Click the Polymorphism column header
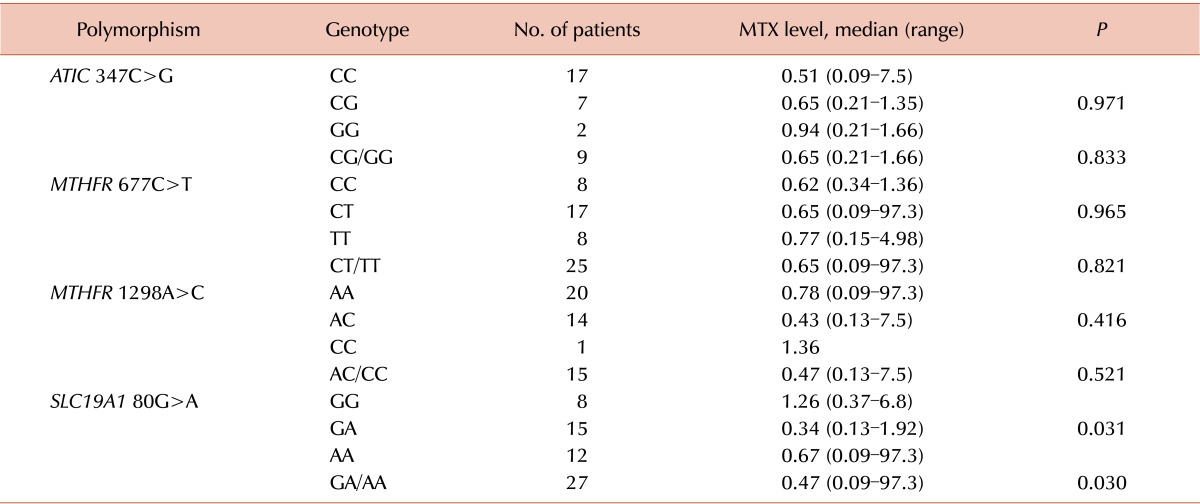The width and height of the screenshot is (1200, 504). coord(145,30)
